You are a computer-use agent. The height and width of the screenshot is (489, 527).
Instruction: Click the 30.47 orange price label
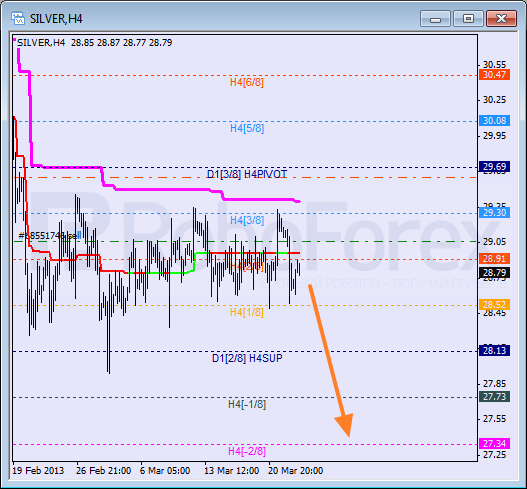click(494, 75)
